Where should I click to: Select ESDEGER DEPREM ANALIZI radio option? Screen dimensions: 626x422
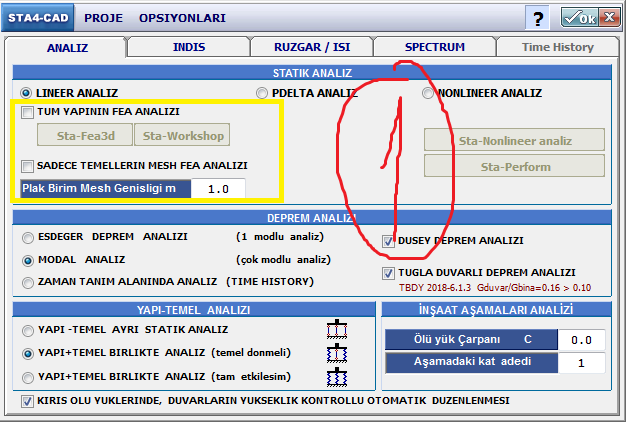click(x=27, y=238)
